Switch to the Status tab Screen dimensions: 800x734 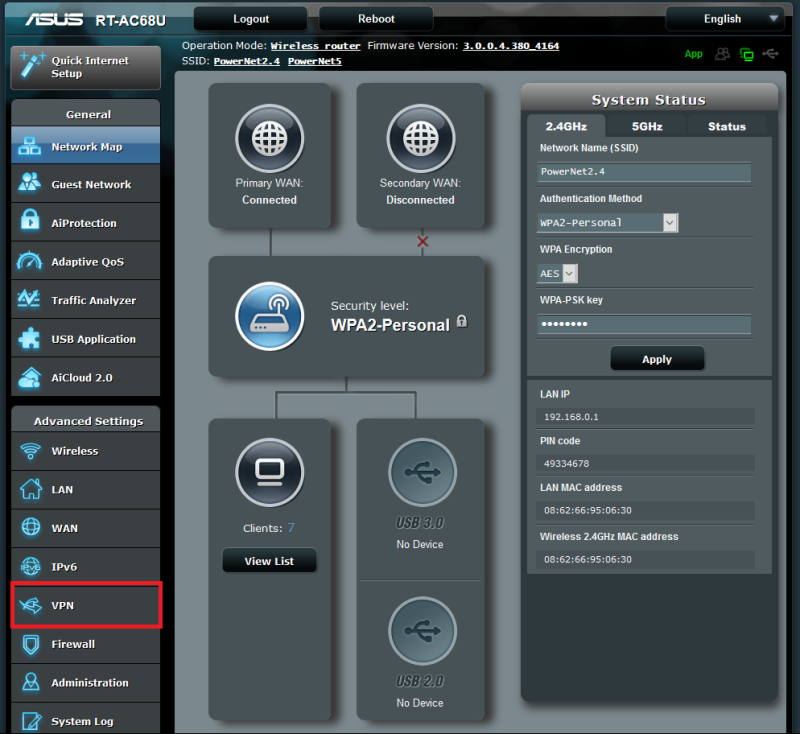(x=727, y=126)
